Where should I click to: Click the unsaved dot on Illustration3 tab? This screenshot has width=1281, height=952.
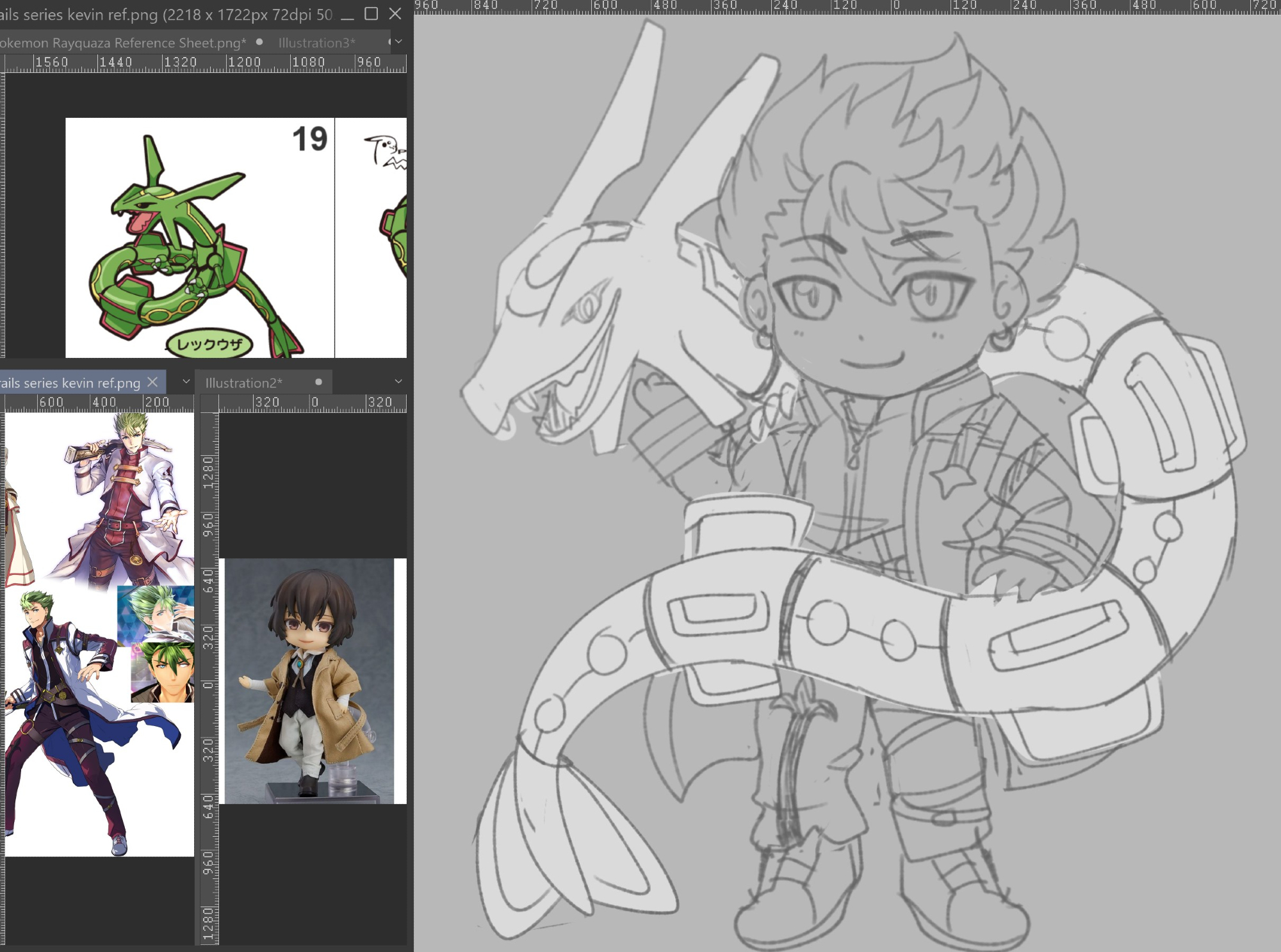[x=389, y=42]
